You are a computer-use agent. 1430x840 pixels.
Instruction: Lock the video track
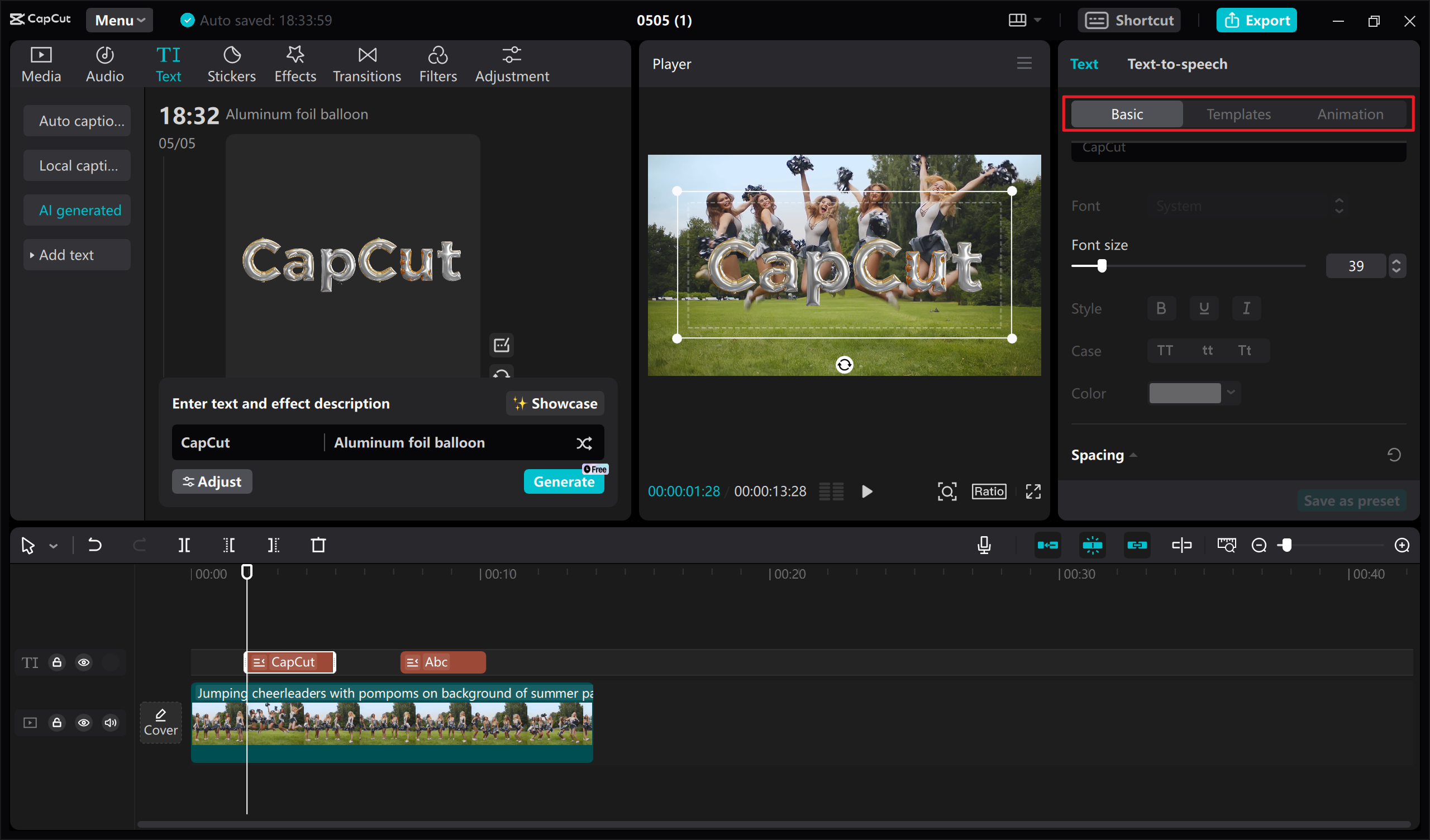tap(57, 723)
